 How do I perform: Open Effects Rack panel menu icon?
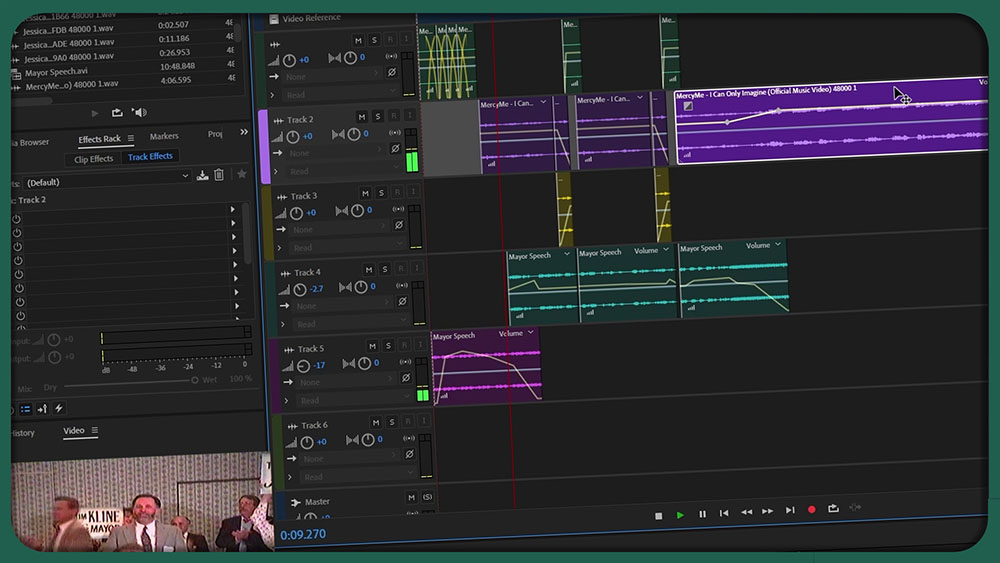coord(131,138)
